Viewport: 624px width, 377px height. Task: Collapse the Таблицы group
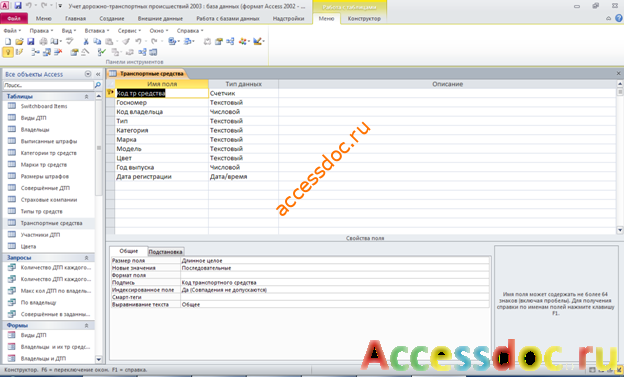86,96
